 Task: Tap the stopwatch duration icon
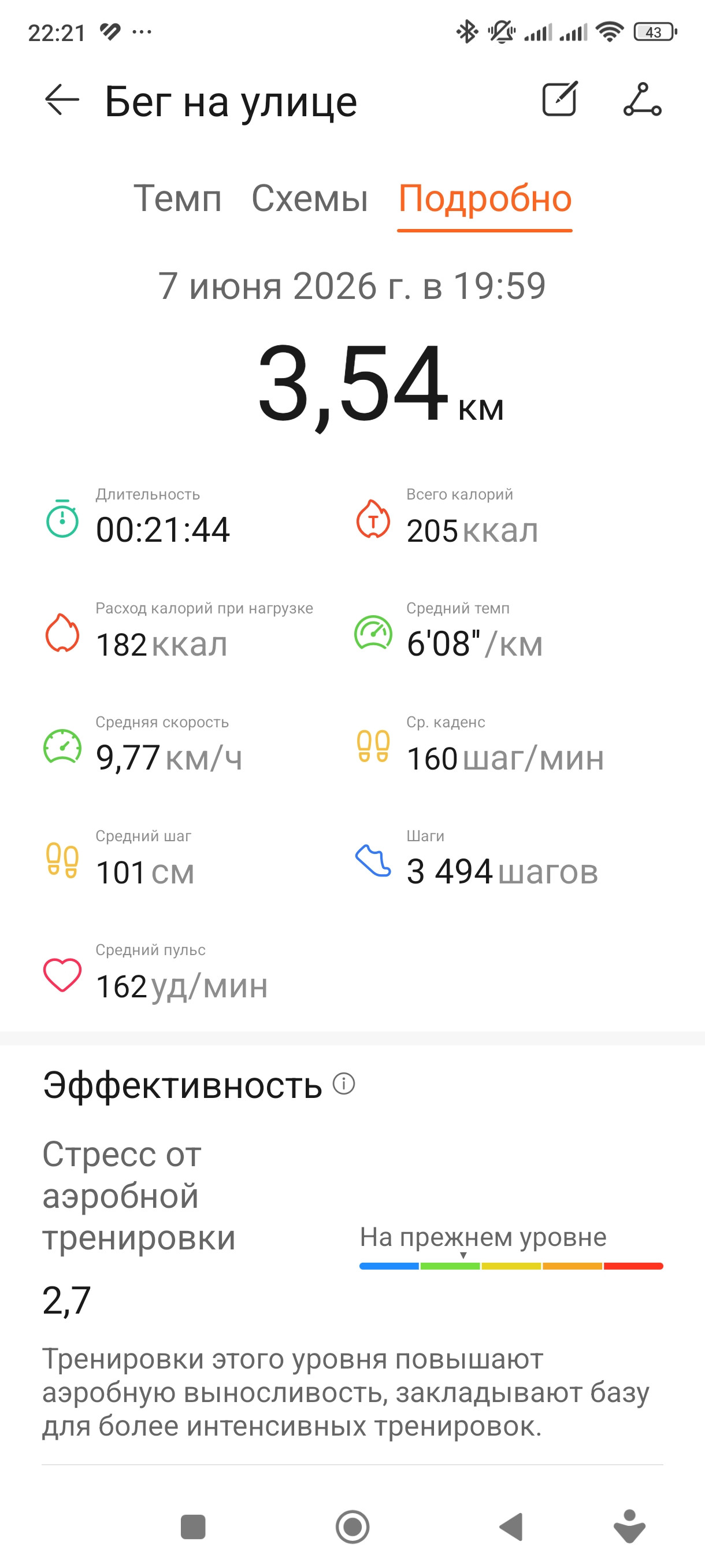pos(62,519)
